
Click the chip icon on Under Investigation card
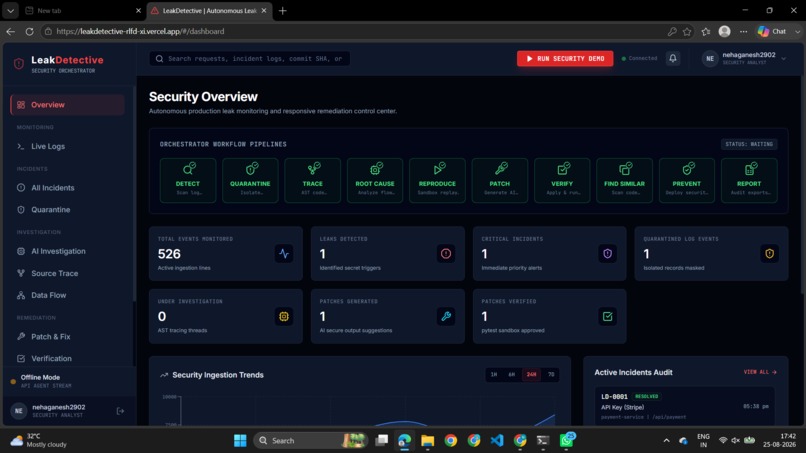284,316
